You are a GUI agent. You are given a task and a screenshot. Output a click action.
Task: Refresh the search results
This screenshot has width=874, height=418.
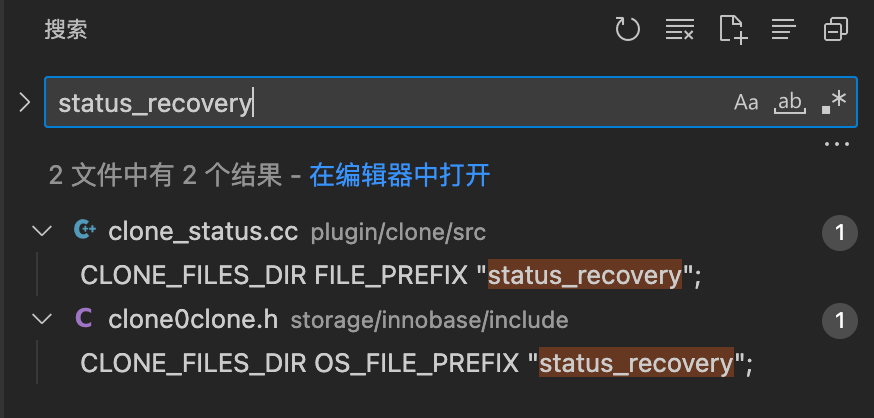(x=627, y=30)
